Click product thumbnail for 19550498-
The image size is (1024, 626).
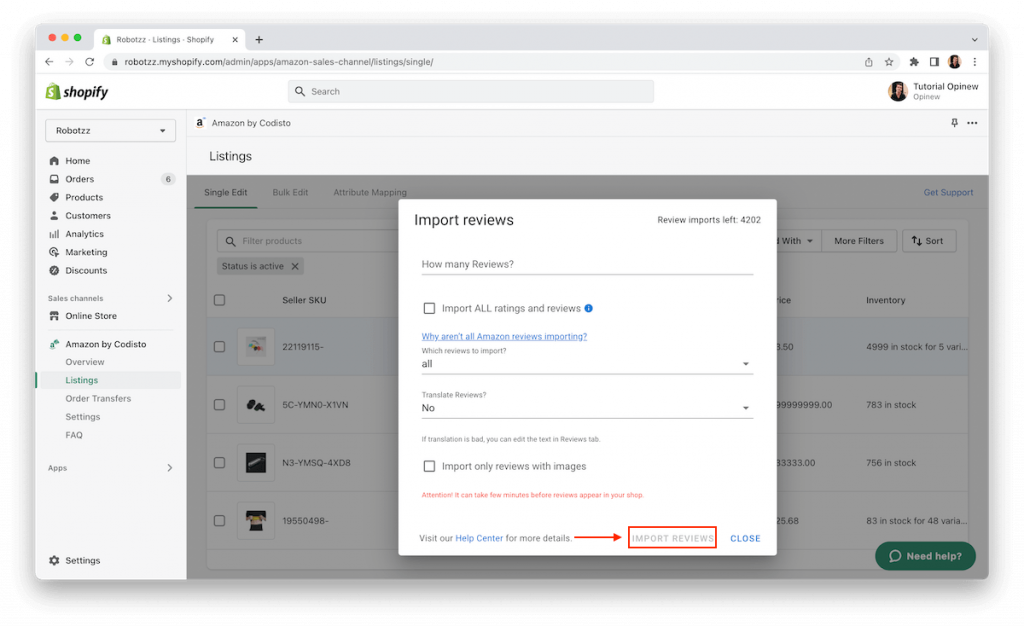click(x=255, y=521)
